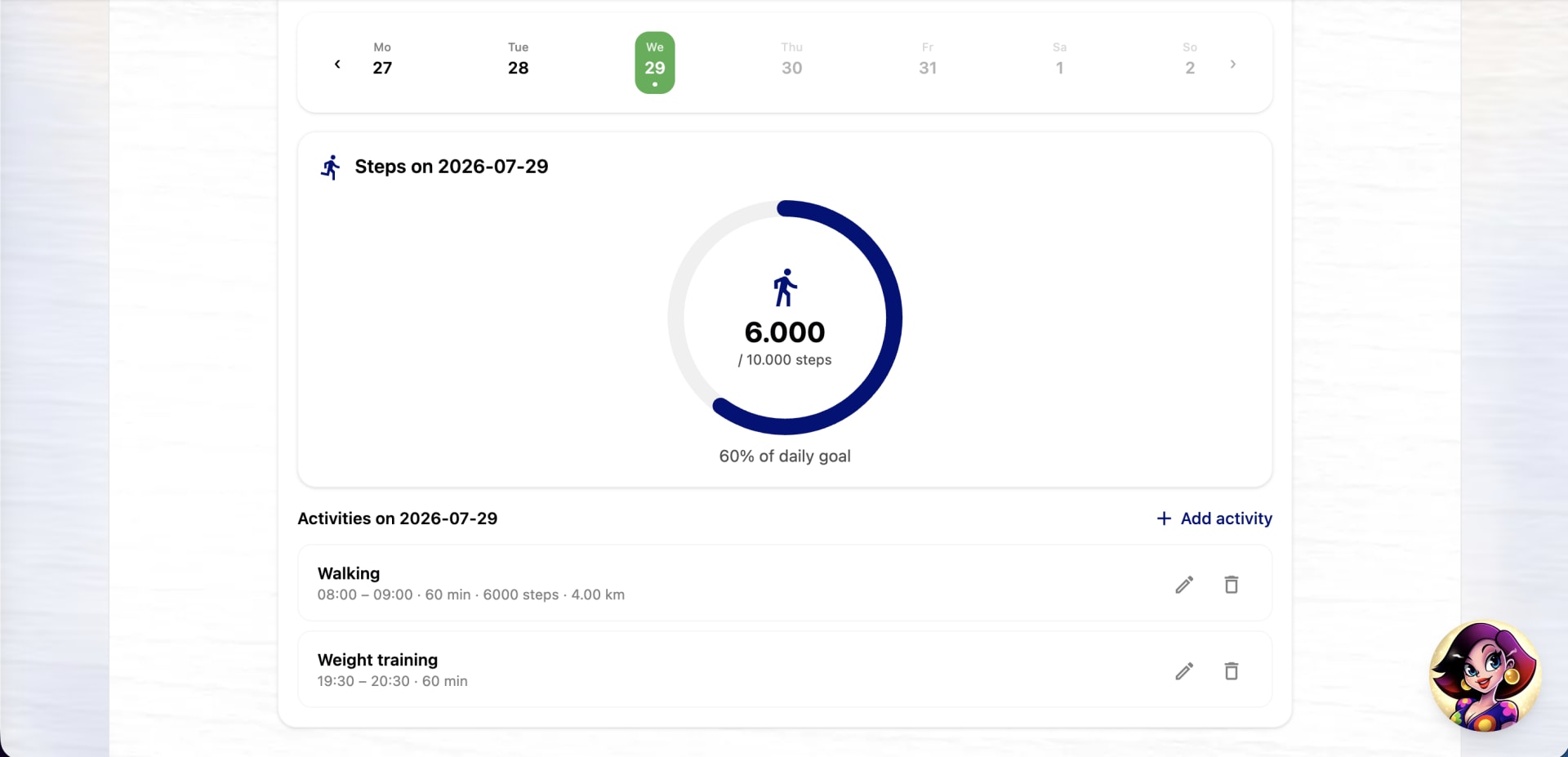Screen dimensions: 1568x757
Task: Click running figure icon beside Steps heading
Action: 331,167
